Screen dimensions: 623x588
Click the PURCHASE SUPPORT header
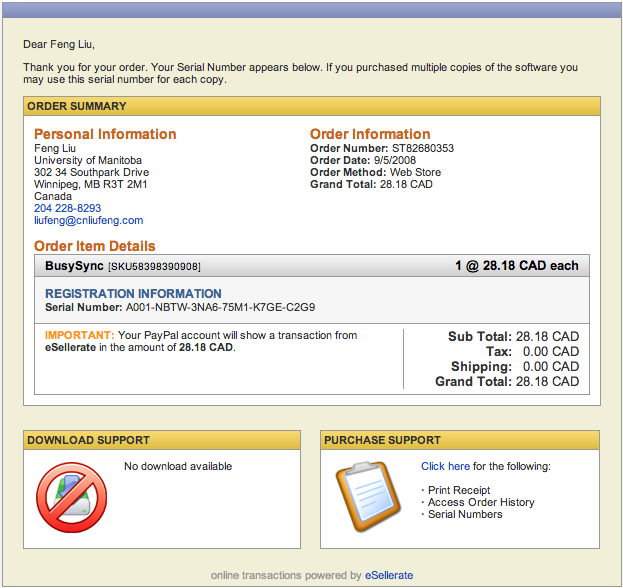tap(460, 440)
